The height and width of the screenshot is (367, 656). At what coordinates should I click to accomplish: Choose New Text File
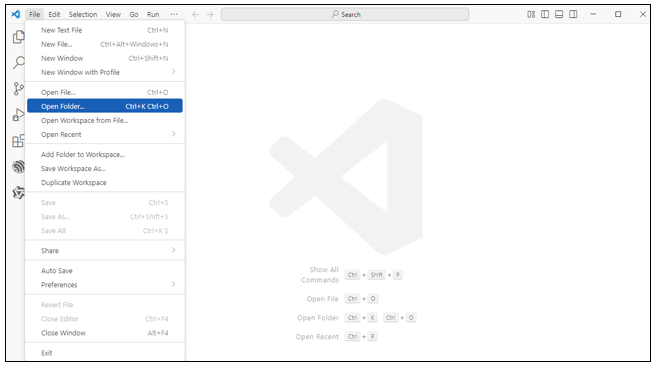coord(105,30)
